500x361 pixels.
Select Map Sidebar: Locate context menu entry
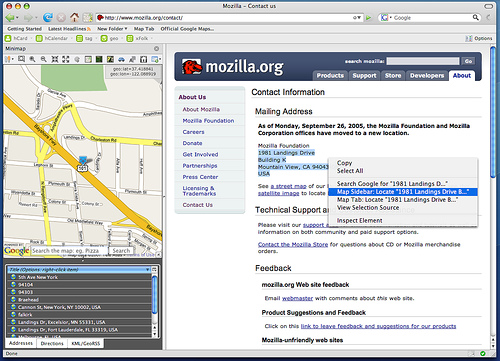pyautogui.click(x=403, y=192)
